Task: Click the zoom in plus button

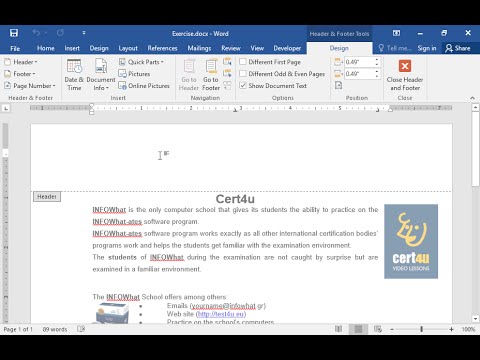Action: coord(451,329)
